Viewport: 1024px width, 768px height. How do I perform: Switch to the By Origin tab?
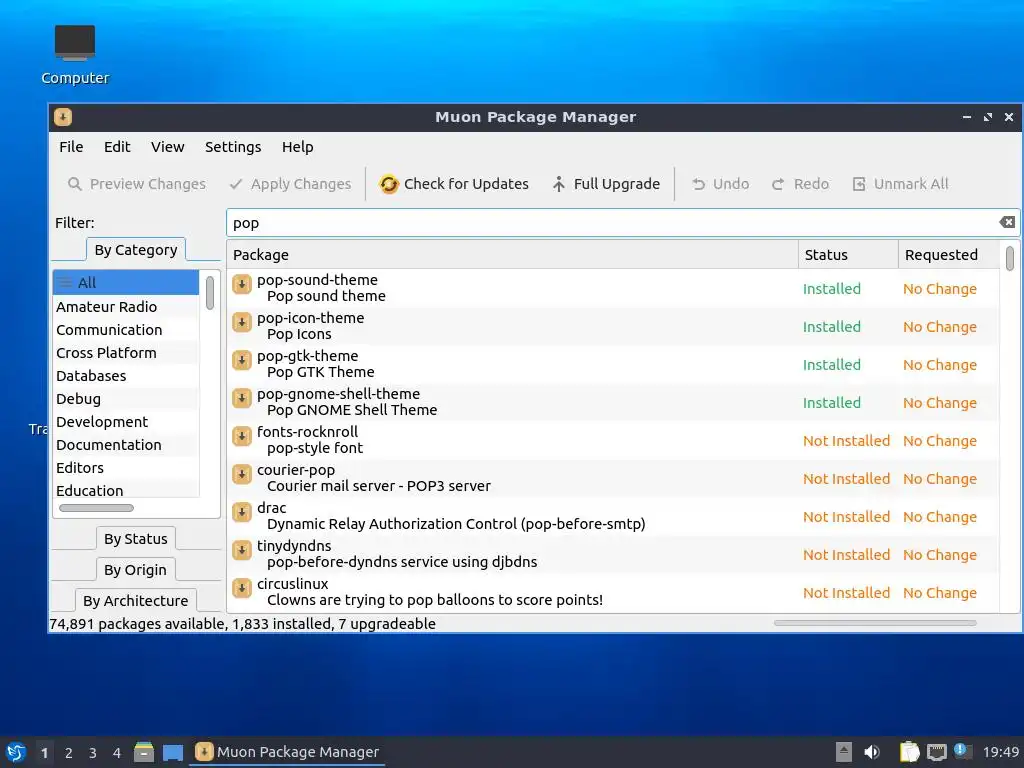click(x=135, y=570)
